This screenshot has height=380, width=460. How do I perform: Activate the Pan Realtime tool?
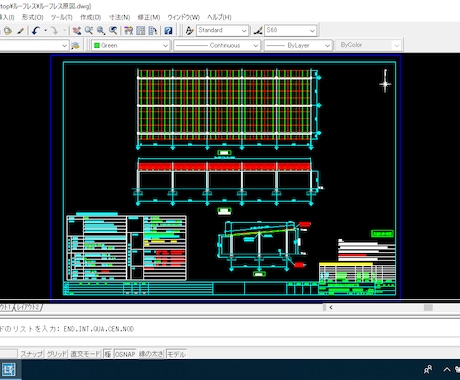[77, 31]
